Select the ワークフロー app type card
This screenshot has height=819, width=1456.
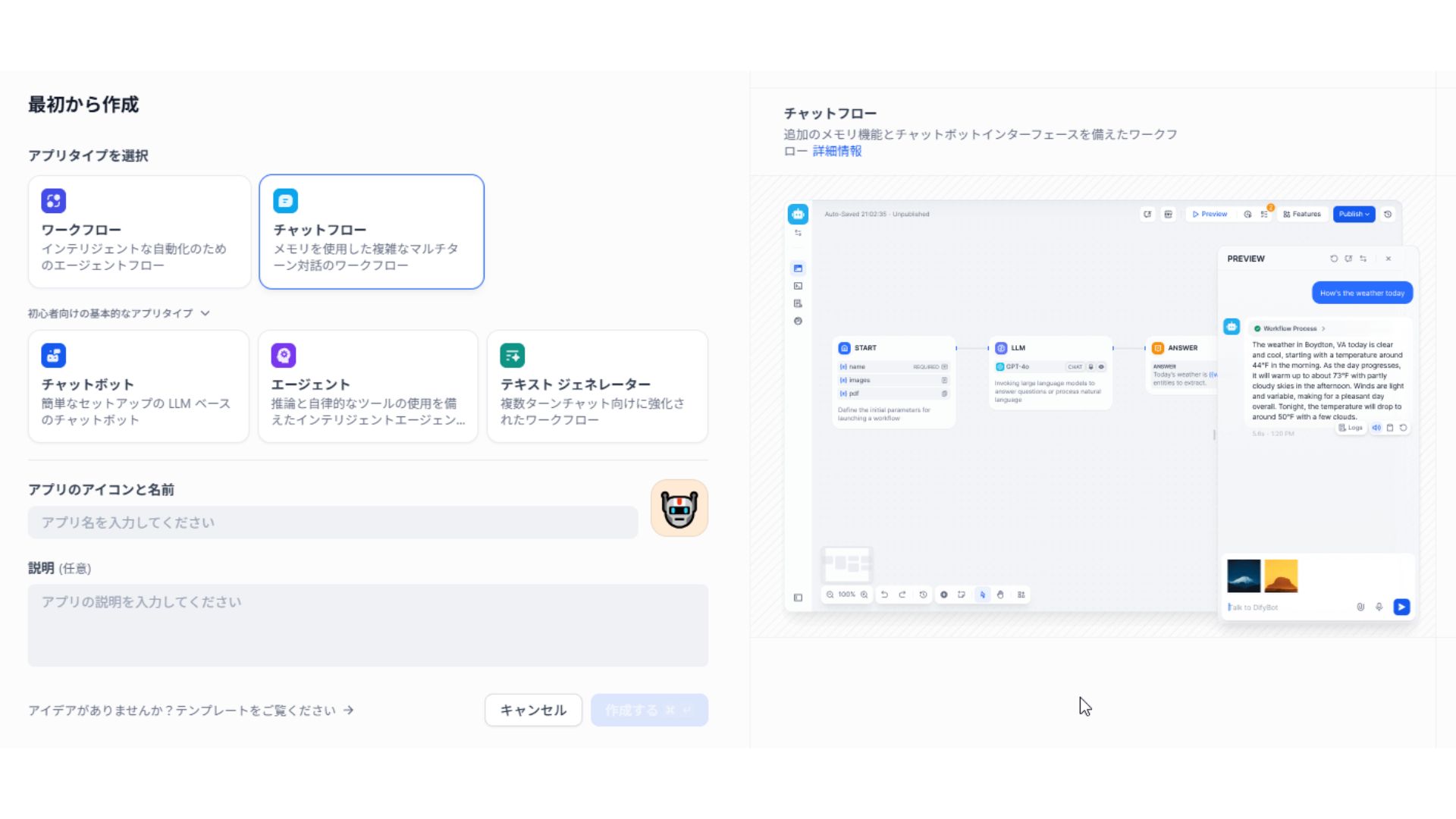[140, 231]
